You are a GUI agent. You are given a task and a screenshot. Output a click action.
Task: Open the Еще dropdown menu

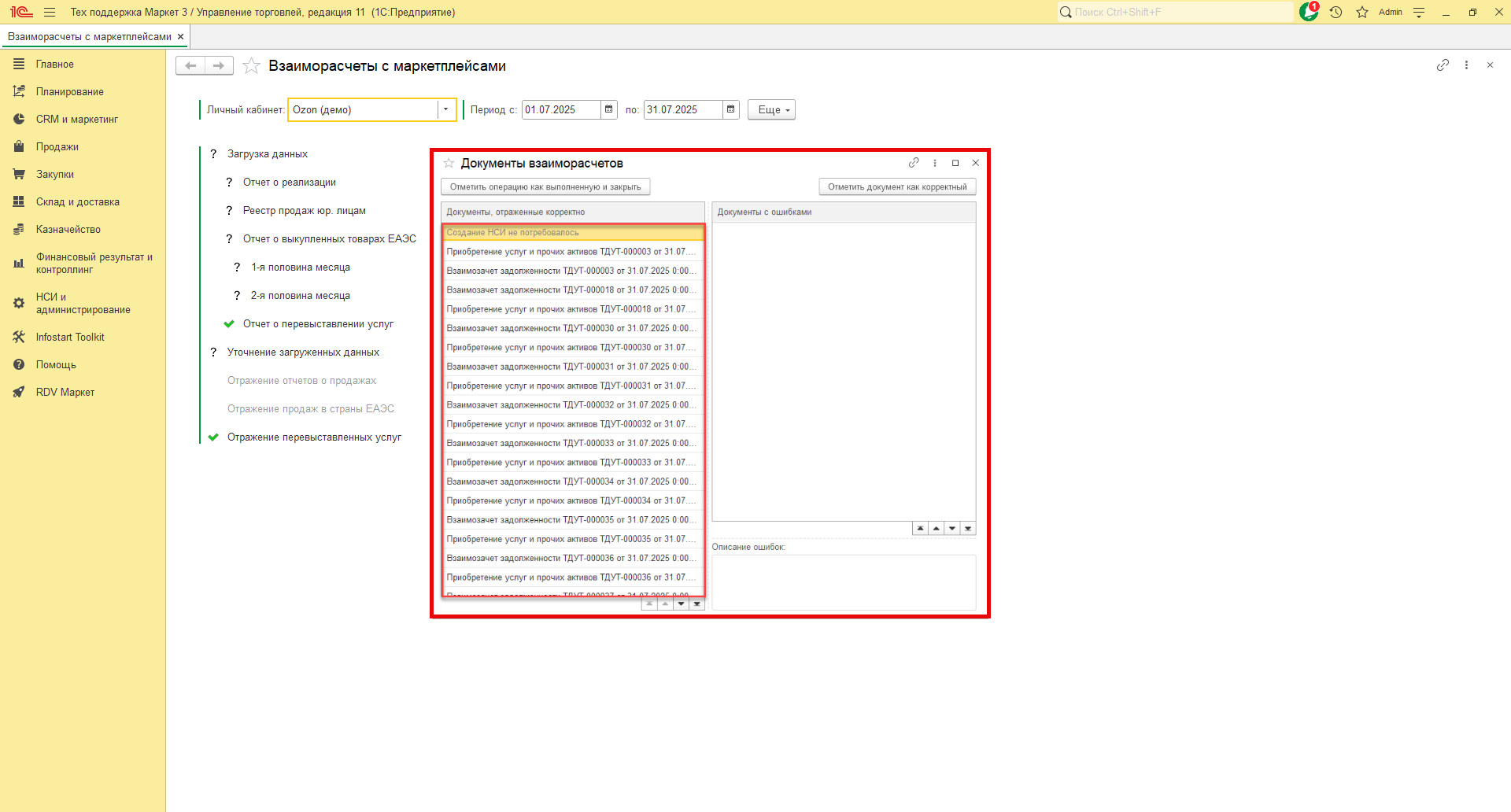771,109
